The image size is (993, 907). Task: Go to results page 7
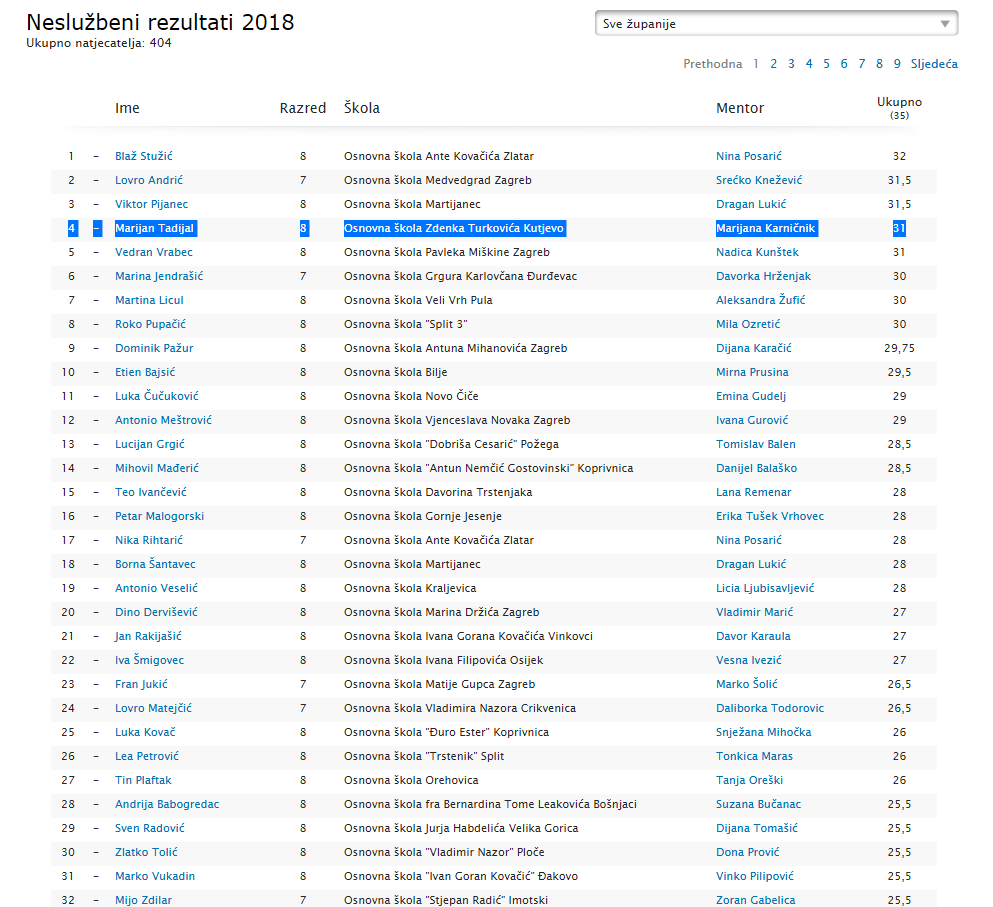861,64
